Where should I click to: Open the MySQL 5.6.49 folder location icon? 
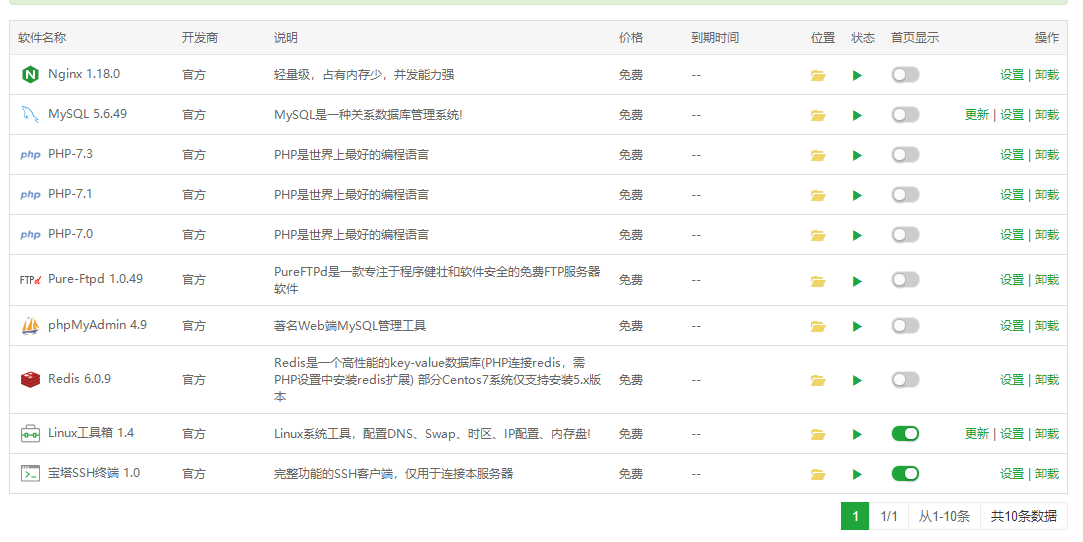point(818,115)
